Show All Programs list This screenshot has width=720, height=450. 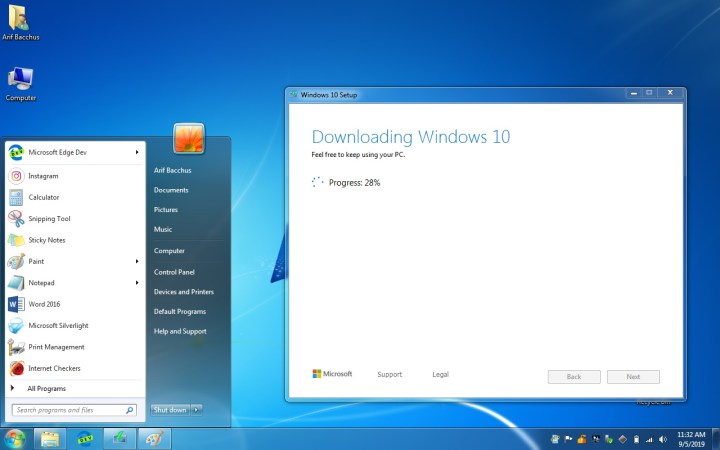tap(46, 388)
